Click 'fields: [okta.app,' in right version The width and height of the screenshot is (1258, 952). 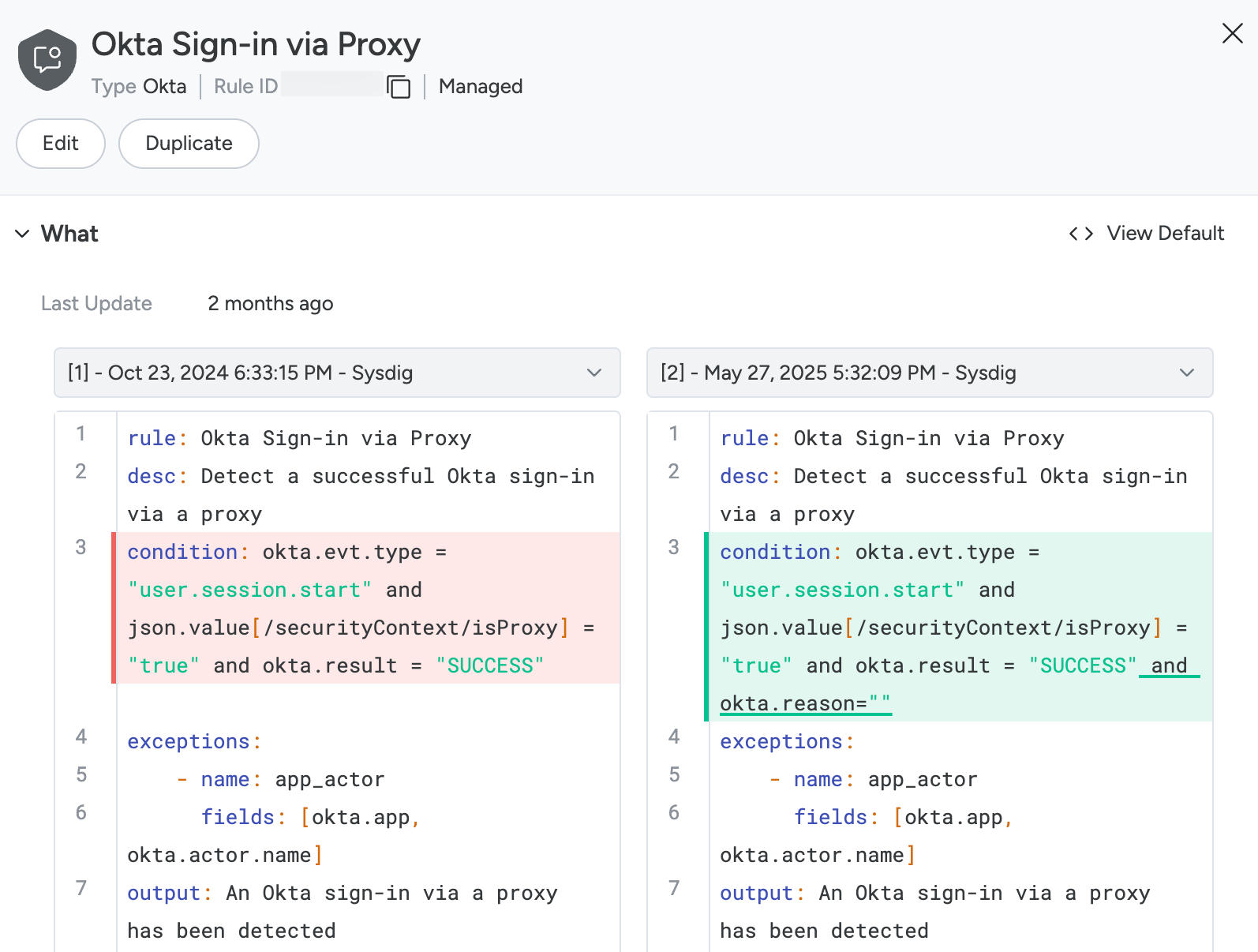click(903, 817)
